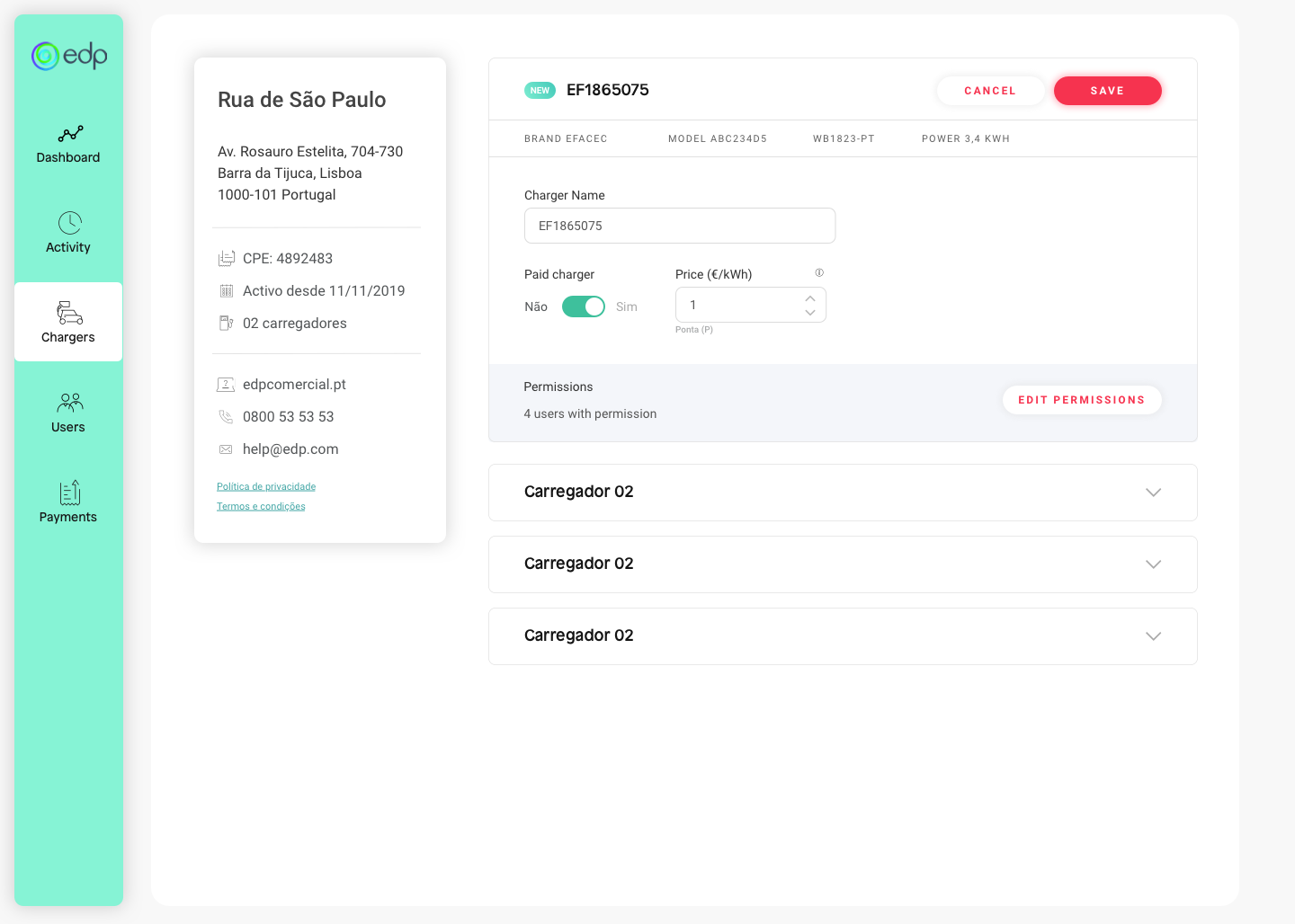Expand the second Carregador 02 panel
1295x924 pixels.
point(843,564)
